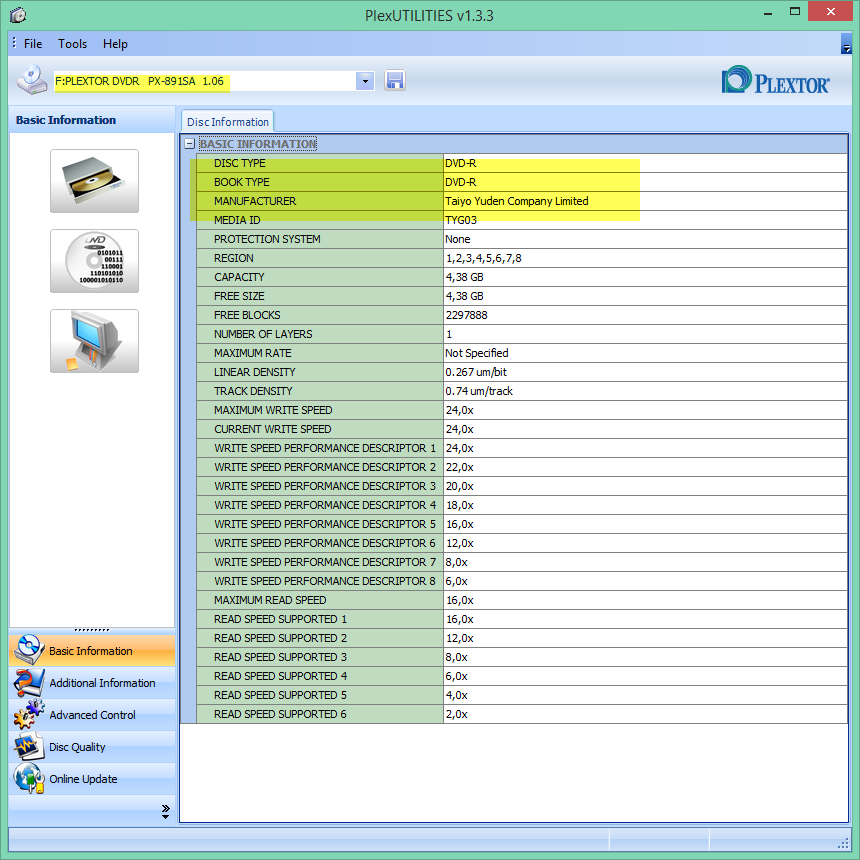Click the Online Update globe icon

pyautogui.click(x=29, y=778)
